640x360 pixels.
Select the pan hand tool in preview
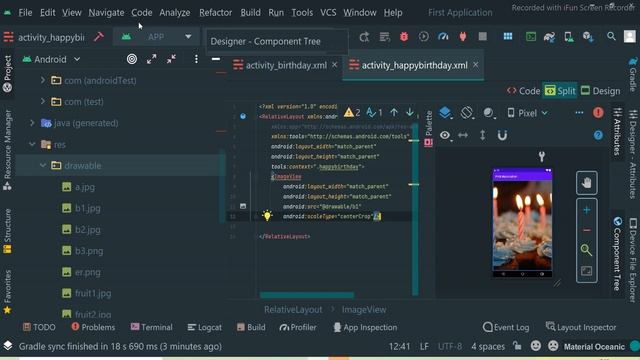(x=587, y=182)
